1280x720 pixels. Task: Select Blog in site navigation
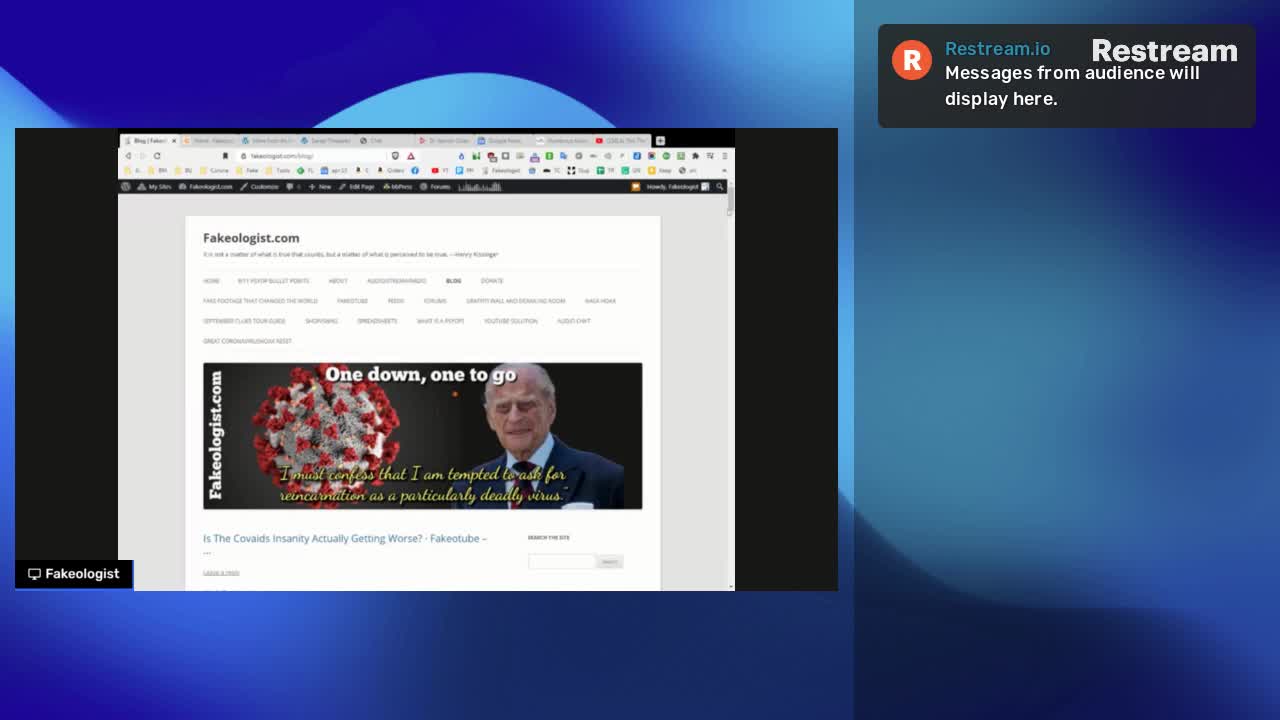coord(454,281)
